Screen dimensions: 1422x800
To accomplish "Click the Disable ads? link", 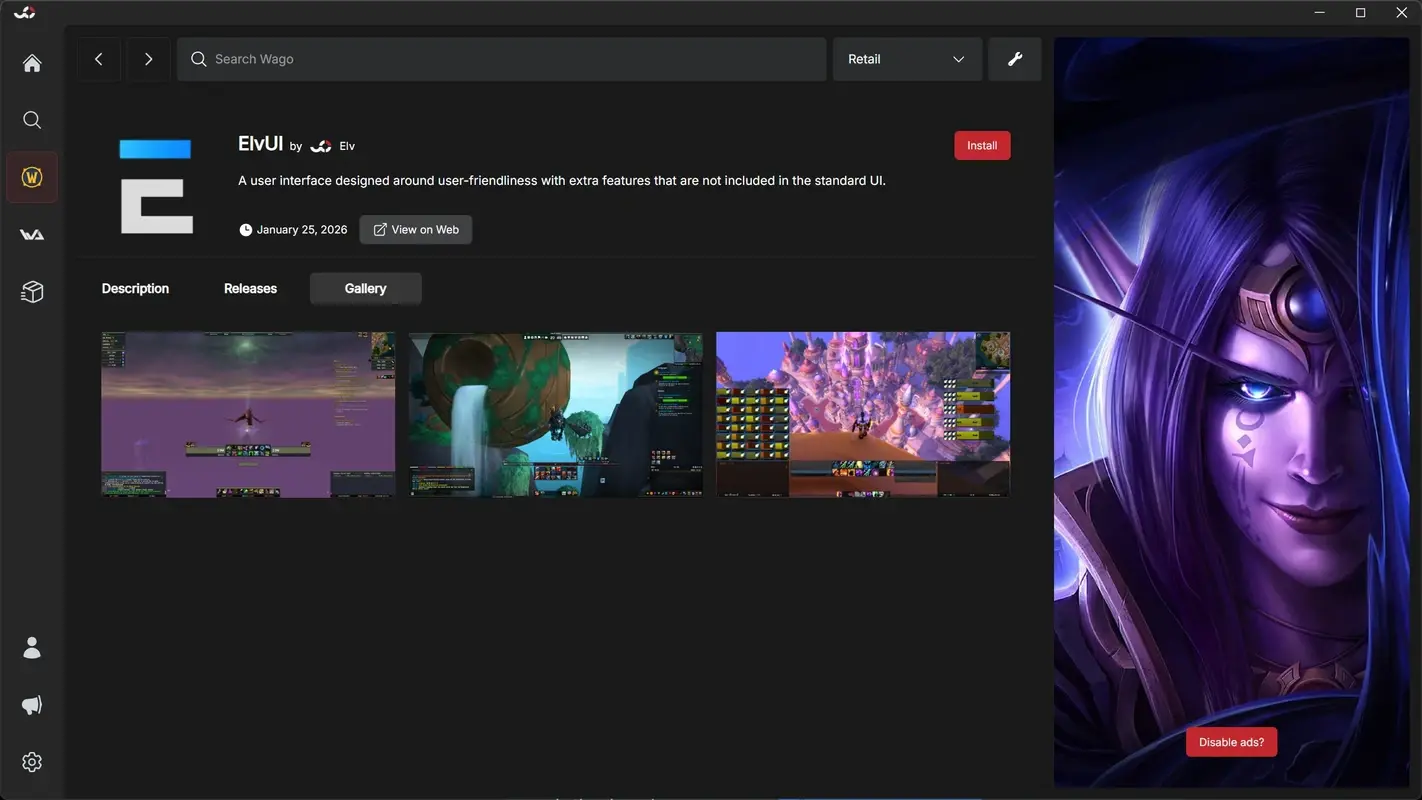I will [x=1231, y=741].
